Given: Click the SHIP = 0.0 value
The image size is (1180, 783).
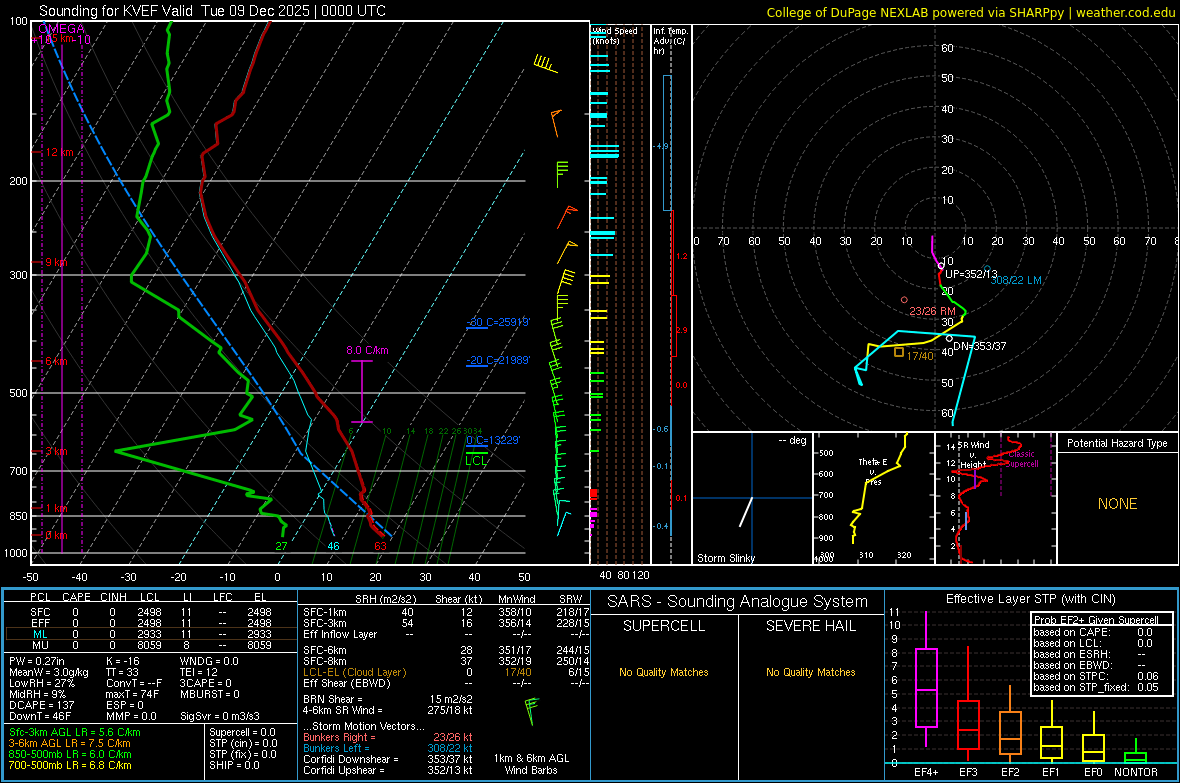Looking at the screenshot, I should coord(234,765).
